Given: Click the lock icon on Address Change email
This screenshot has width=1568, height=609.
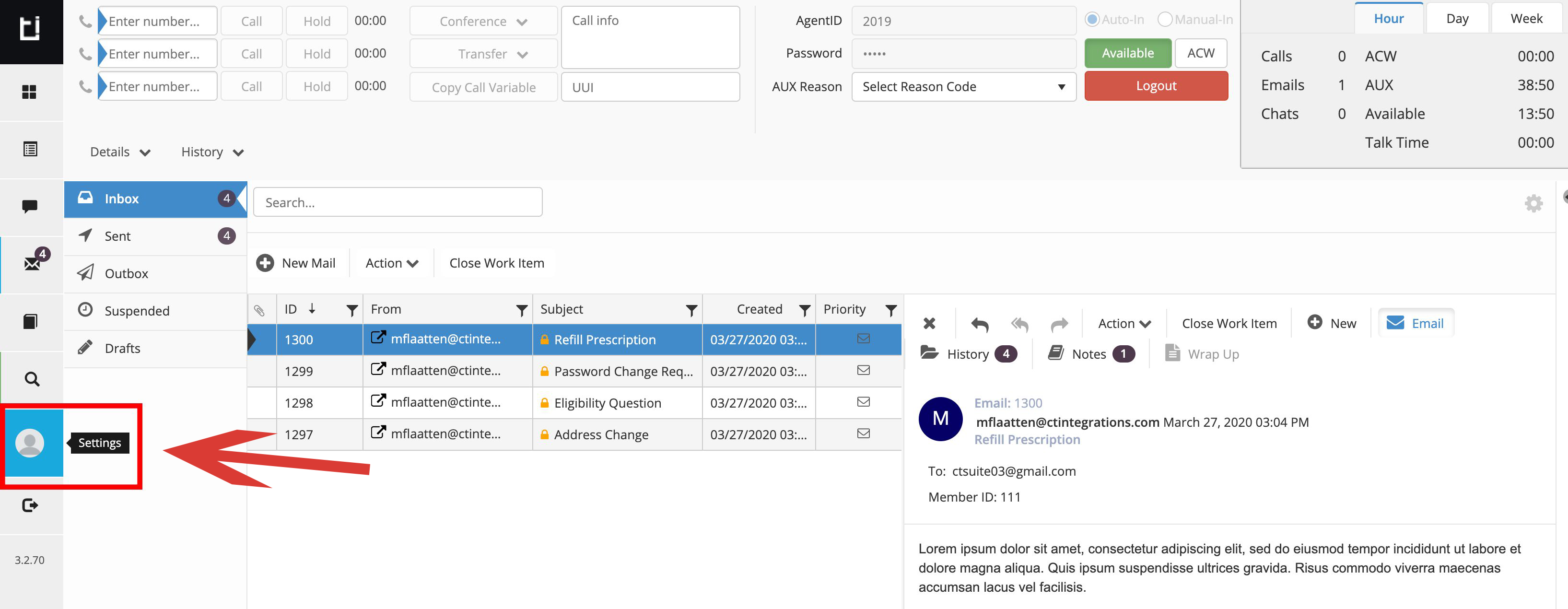Looking at the screenshot, I should [545, 435].
